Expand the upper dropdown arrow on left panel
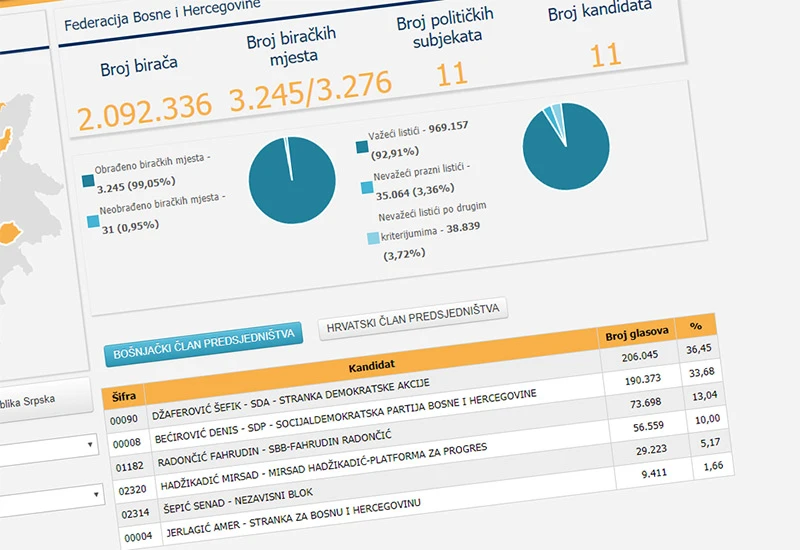800x550 pixels. [x=90, y=444]
